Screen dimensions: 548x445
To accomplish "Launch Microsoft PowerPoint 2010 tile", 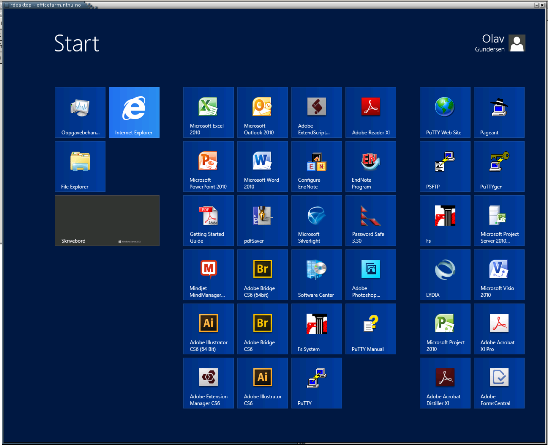I will tap(208, 166).
